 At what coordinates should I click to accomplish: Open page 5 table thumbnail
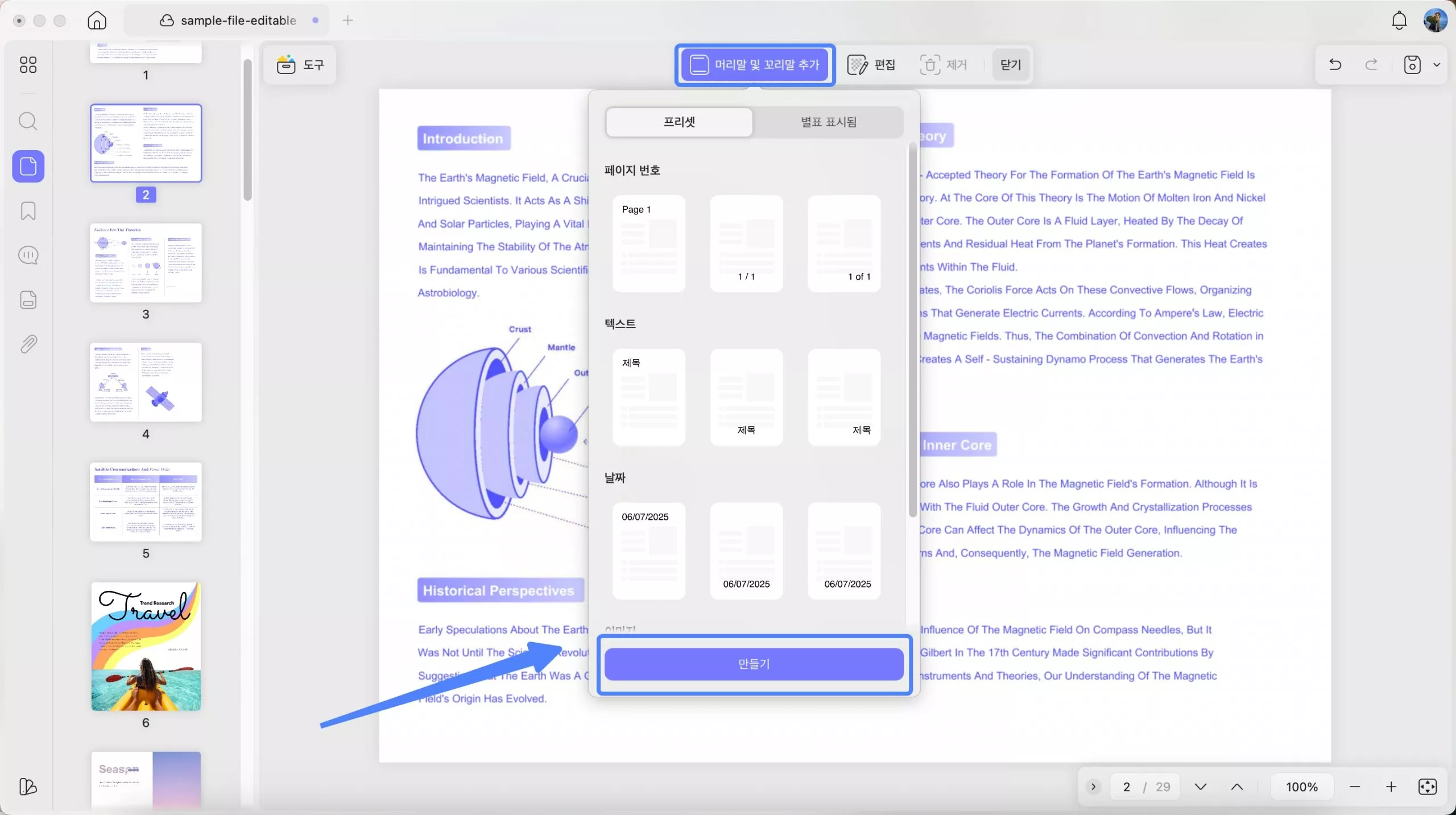146,501
